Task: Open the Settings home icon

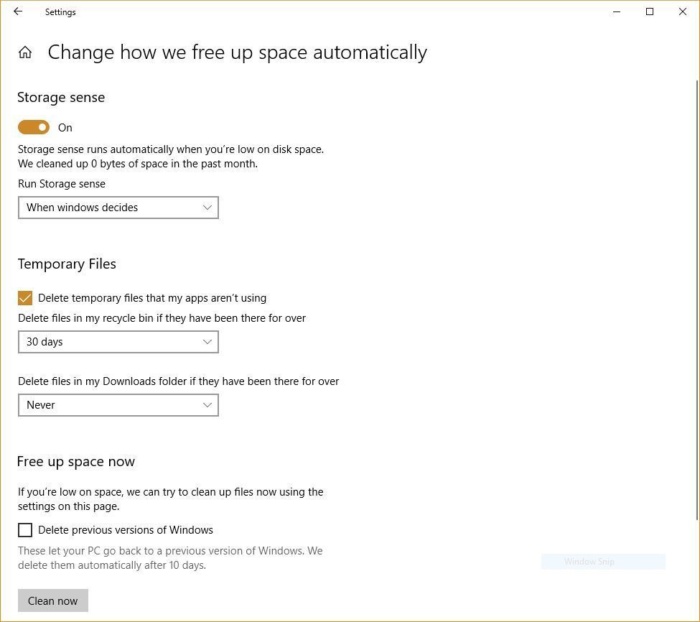Action: coord(25,53)
